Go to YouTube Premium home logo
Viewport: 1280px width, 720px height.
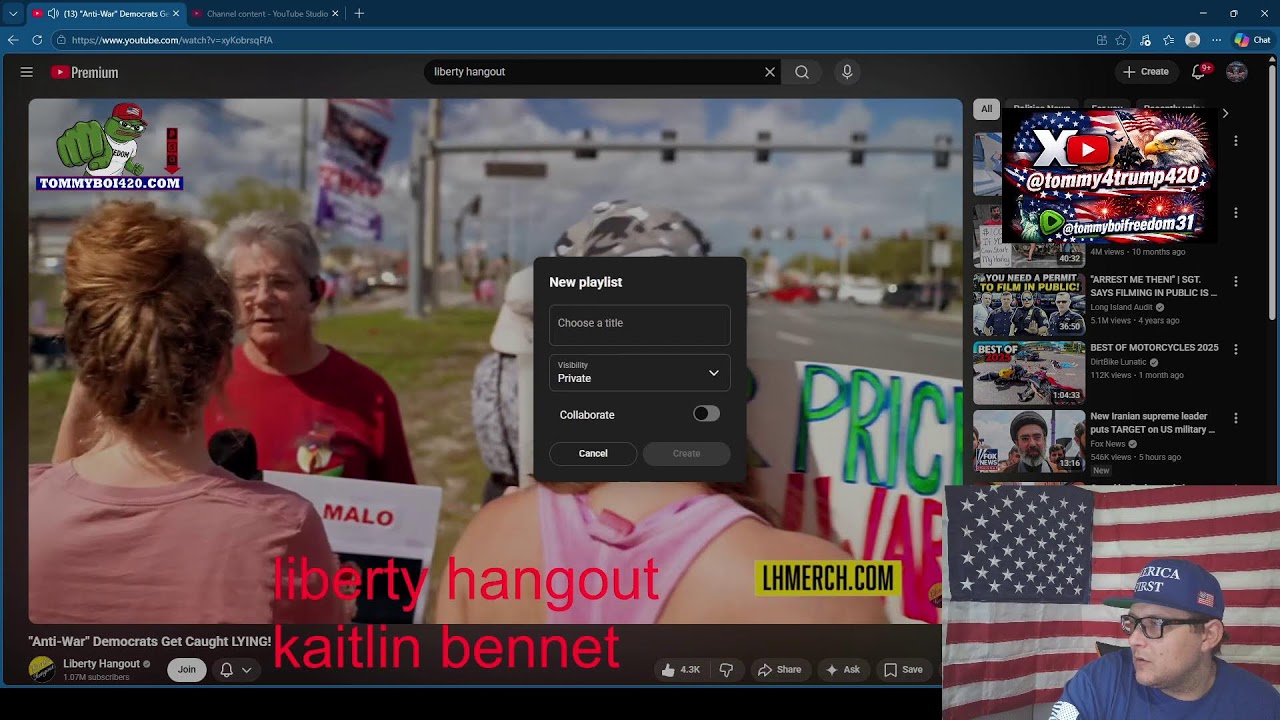pyautogui.click(x=85, y=72)
